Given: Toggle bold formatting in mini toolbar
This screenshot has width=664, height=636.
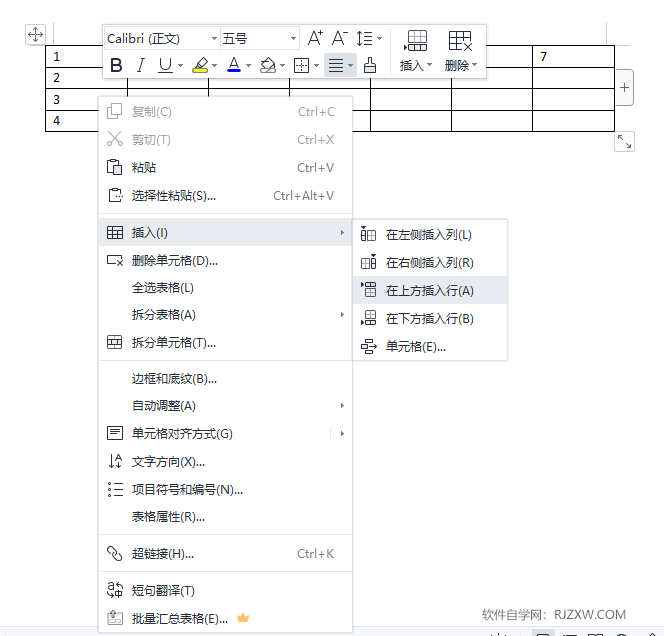Looking at the screenshot, I should pos(116,66).
